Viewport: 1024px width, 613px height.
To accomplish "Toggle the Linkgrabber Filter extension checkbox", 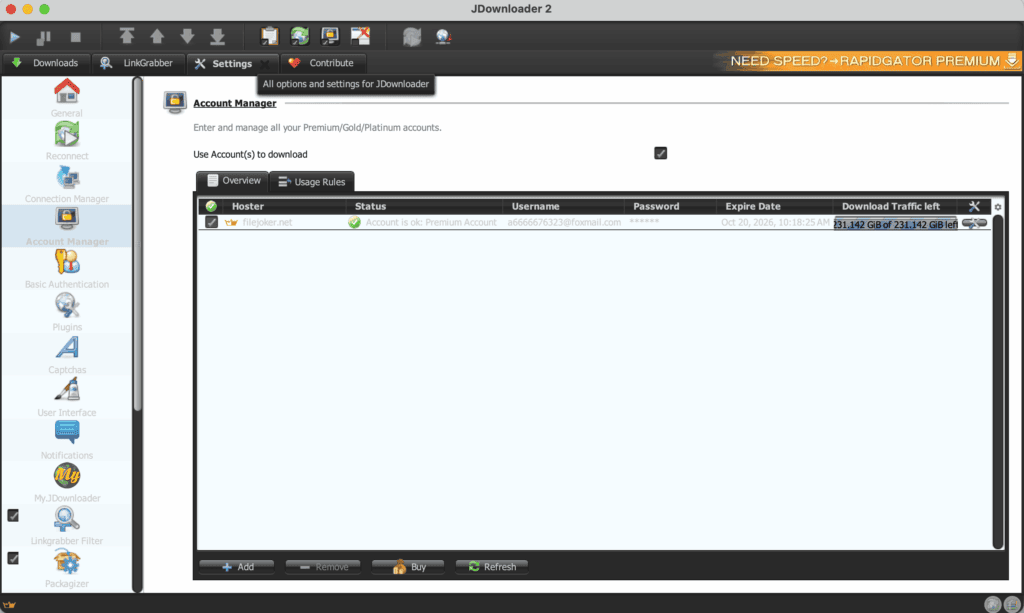I will [x=13, y=516].
